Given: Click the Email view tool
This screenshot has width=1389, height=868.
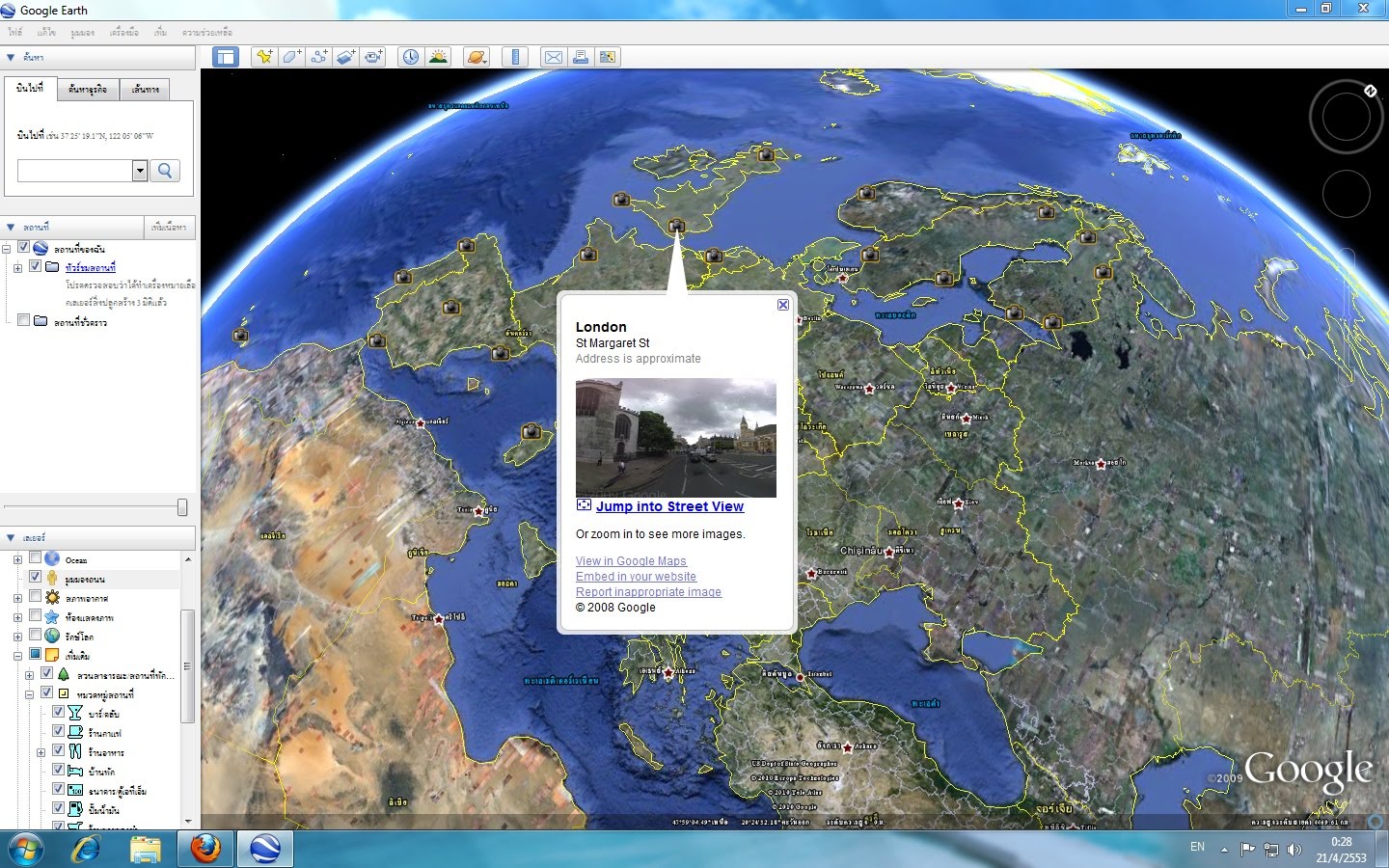Looking at the screenshot, I should pyautogui.click(x=553, y=56).
